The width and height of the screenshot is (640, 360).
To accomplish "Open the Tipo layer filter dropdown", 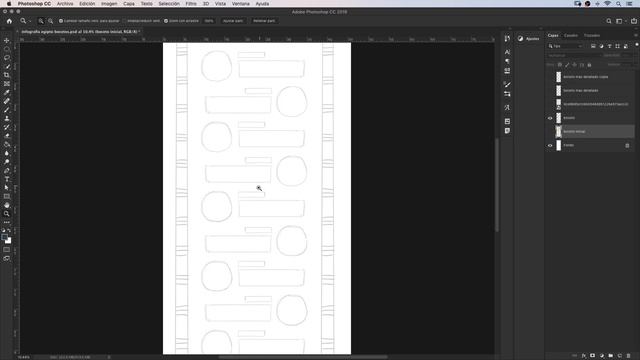I will pyautogui.click(x=566, y=46).
